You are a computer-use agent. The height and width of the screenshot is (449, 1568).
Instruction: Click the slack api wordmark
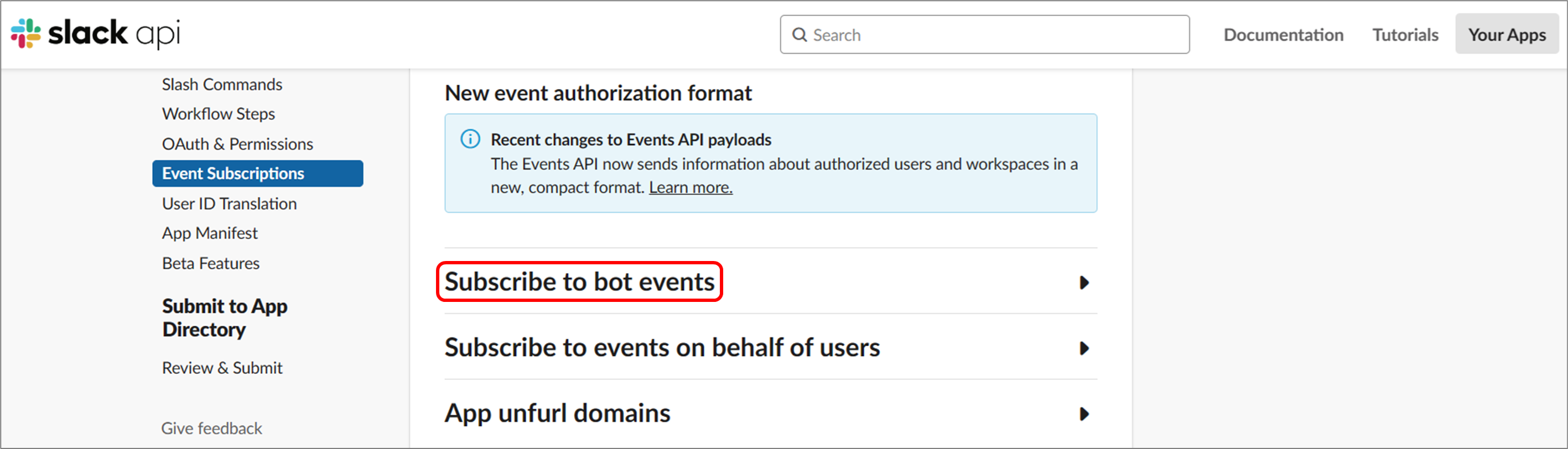click(114, 34)
